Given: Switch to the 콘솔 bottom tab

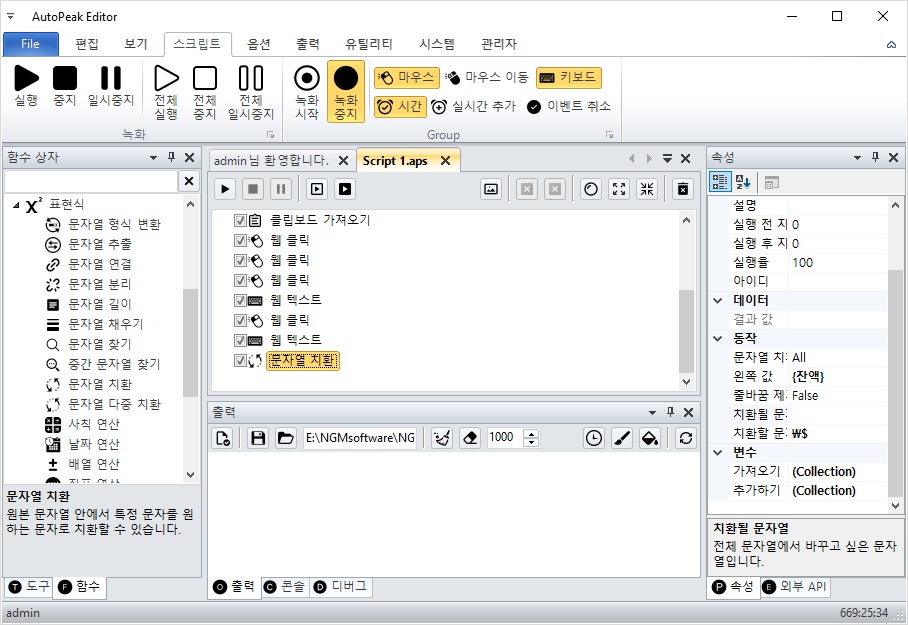Looking at the screenshot, I should (285, 587).
